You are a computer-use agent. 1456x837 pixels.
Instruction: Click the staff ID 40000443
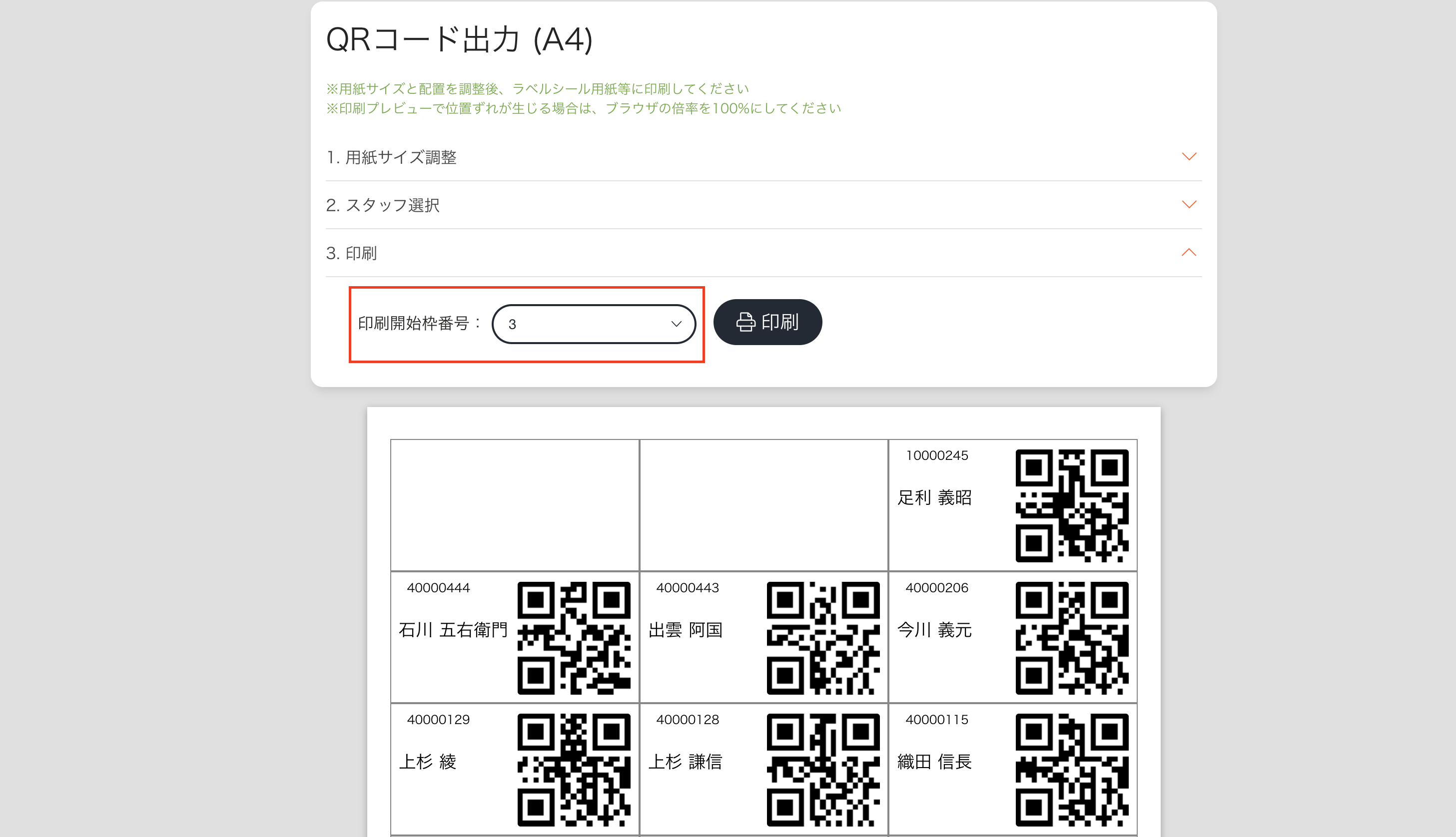687,588
